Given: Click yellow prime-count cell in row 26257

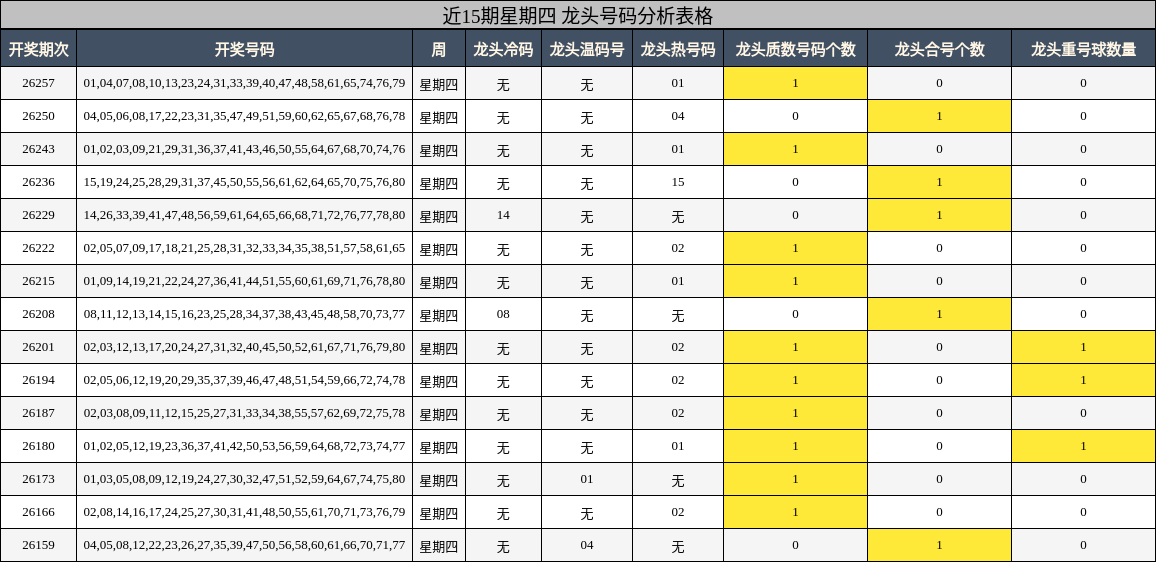Looking at the screenshot, I should pos(795,83).
